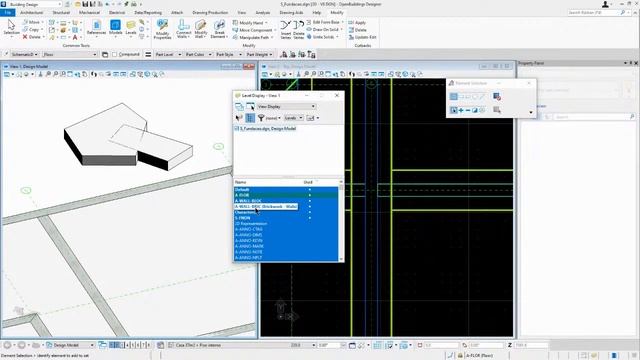Open the References tool
The image size is (640, 360).
(x=96, y=28)
